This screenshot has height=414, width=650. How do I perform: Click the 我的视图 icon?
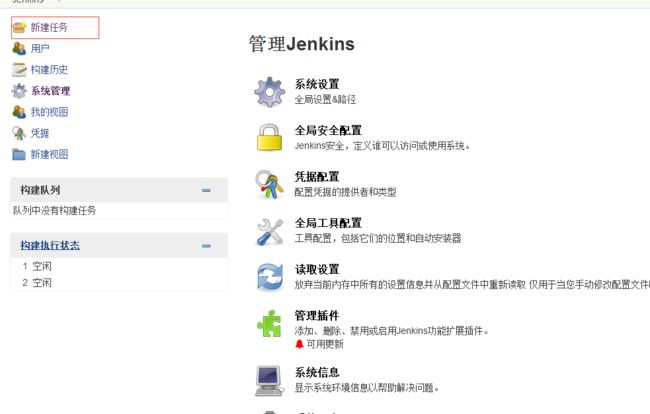pyautogui.click(x=19, y=112)
